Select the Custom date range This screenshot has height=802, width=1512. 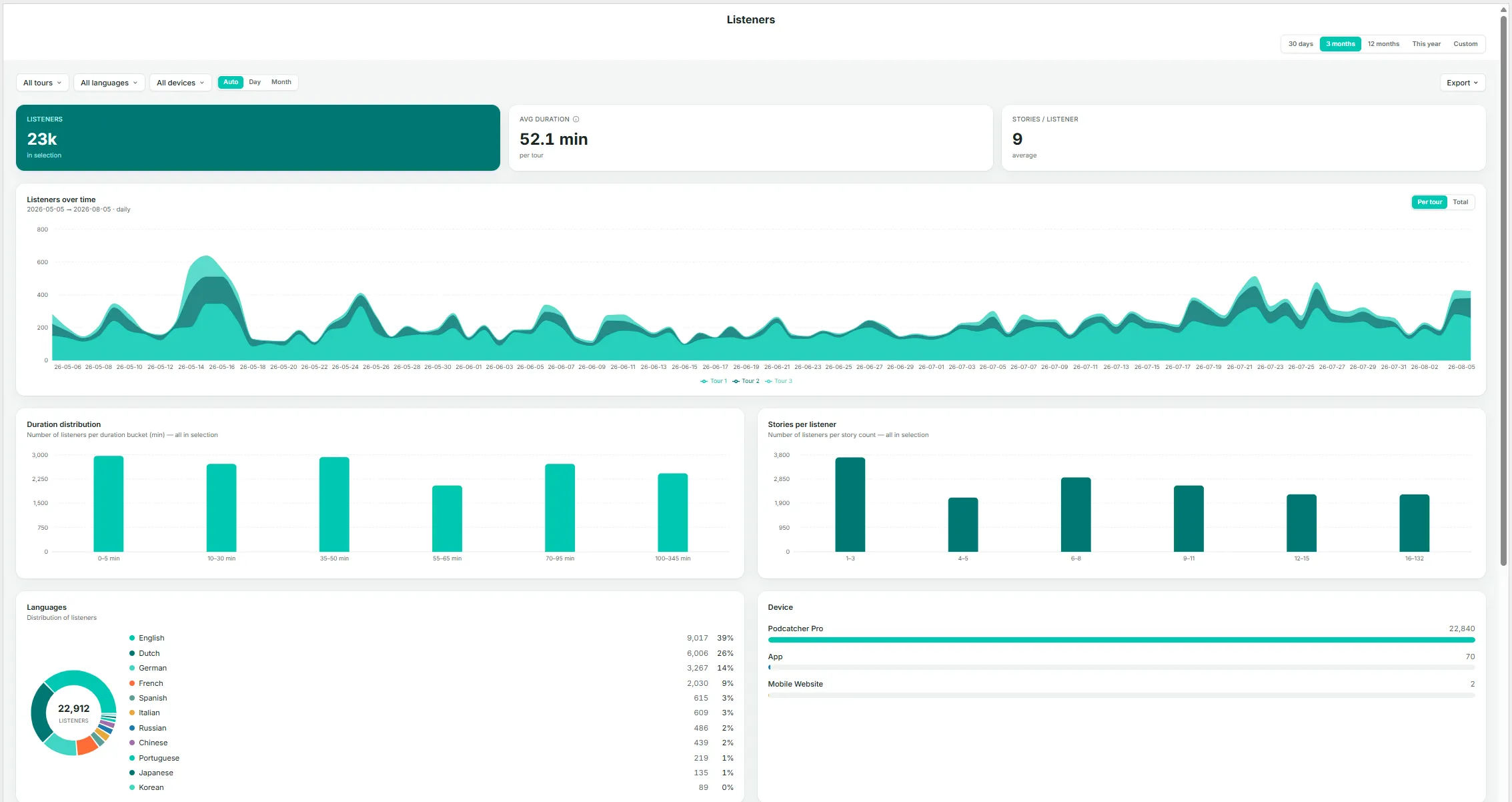coord(1465,44)
